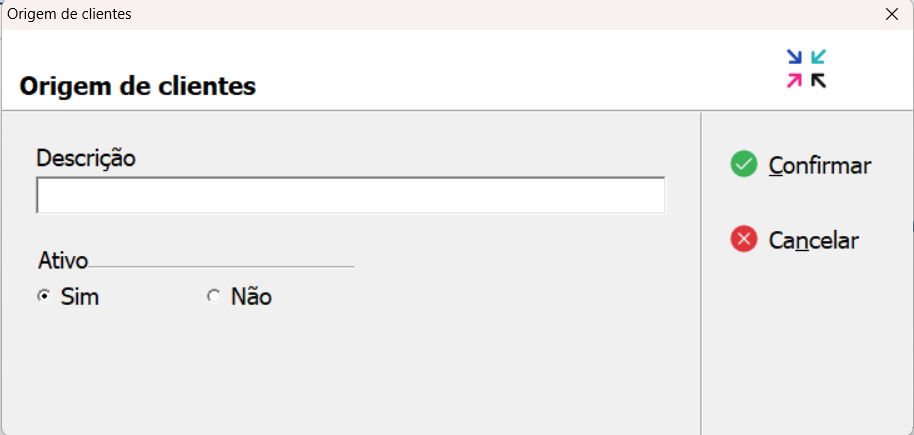Click the Não option label text

251,297
